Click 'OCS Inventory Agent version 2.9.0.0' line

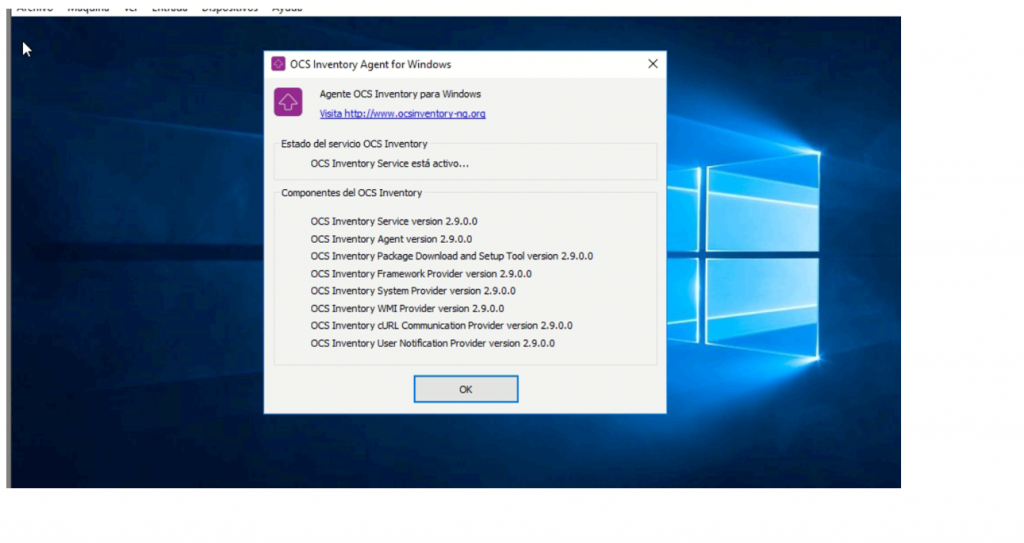pyautogui.click(x=391, y=239)
